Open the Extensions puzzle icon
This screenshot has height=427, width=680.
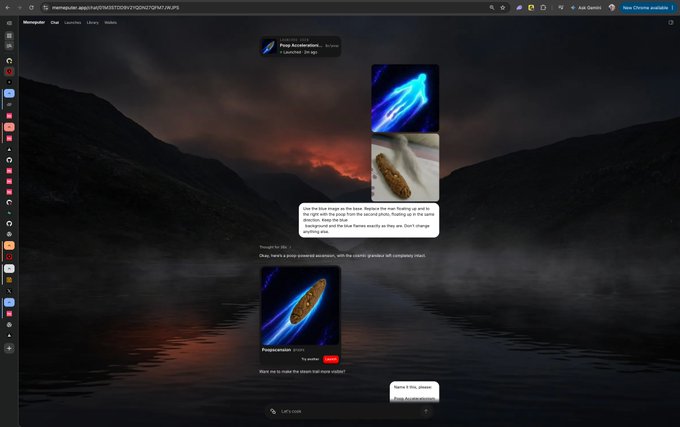tap(543, 8)
